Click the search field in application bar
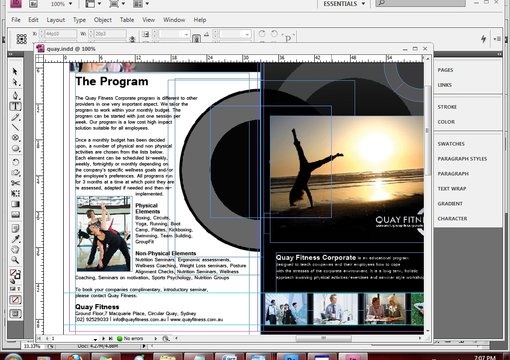 (421, 3)
